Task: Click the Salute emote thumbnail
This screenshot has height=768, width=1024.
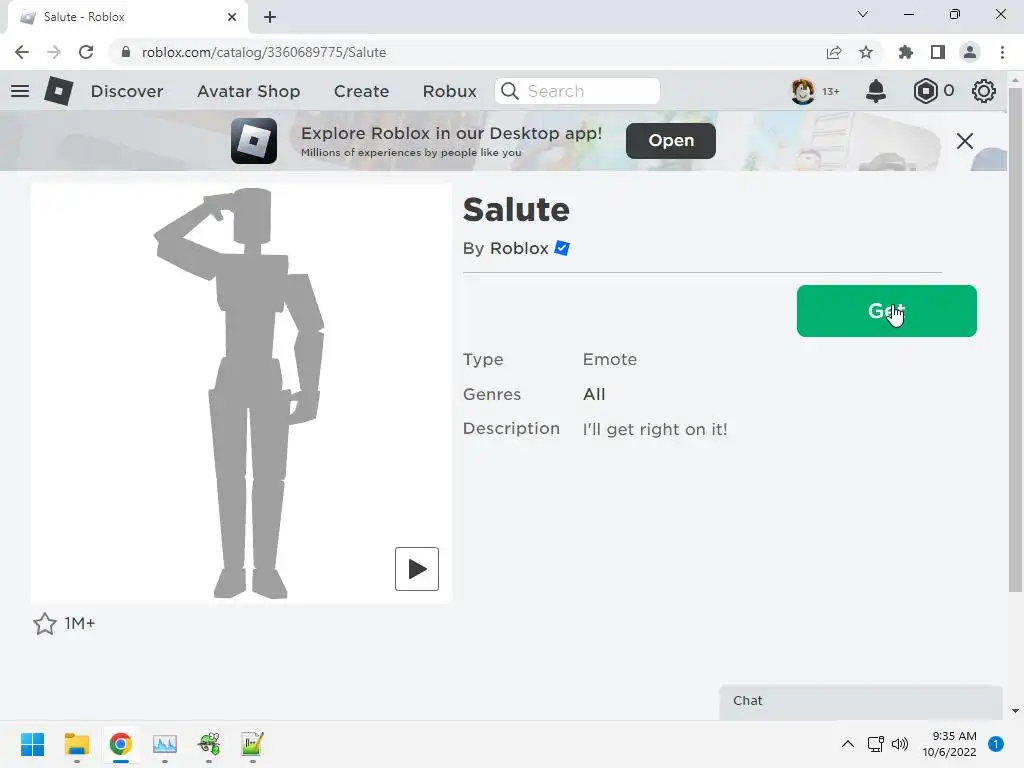Action: (x=241, y=393)
